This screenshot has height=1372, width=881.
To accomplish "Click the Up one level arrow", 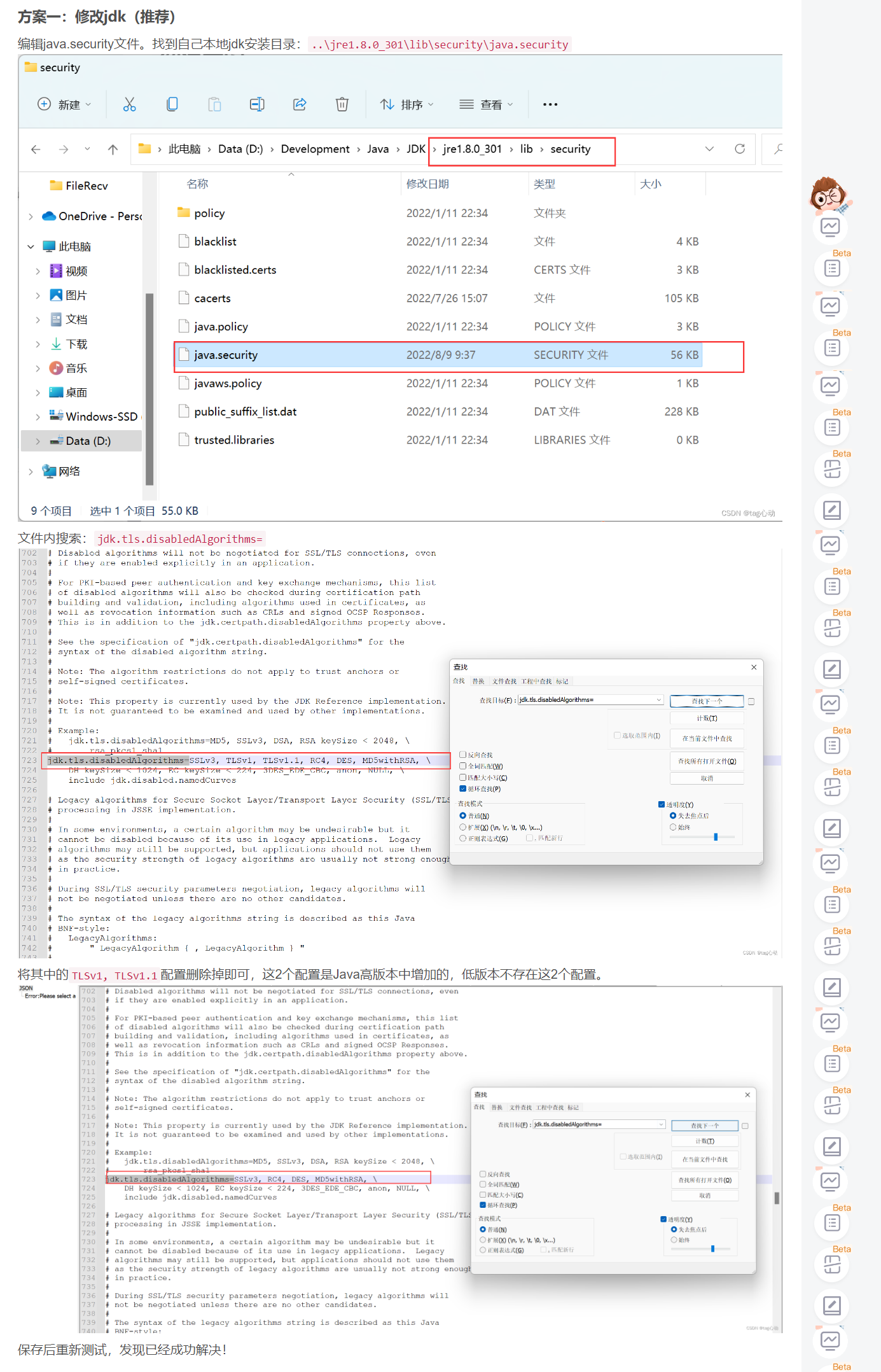I will [x=113, y=150].
